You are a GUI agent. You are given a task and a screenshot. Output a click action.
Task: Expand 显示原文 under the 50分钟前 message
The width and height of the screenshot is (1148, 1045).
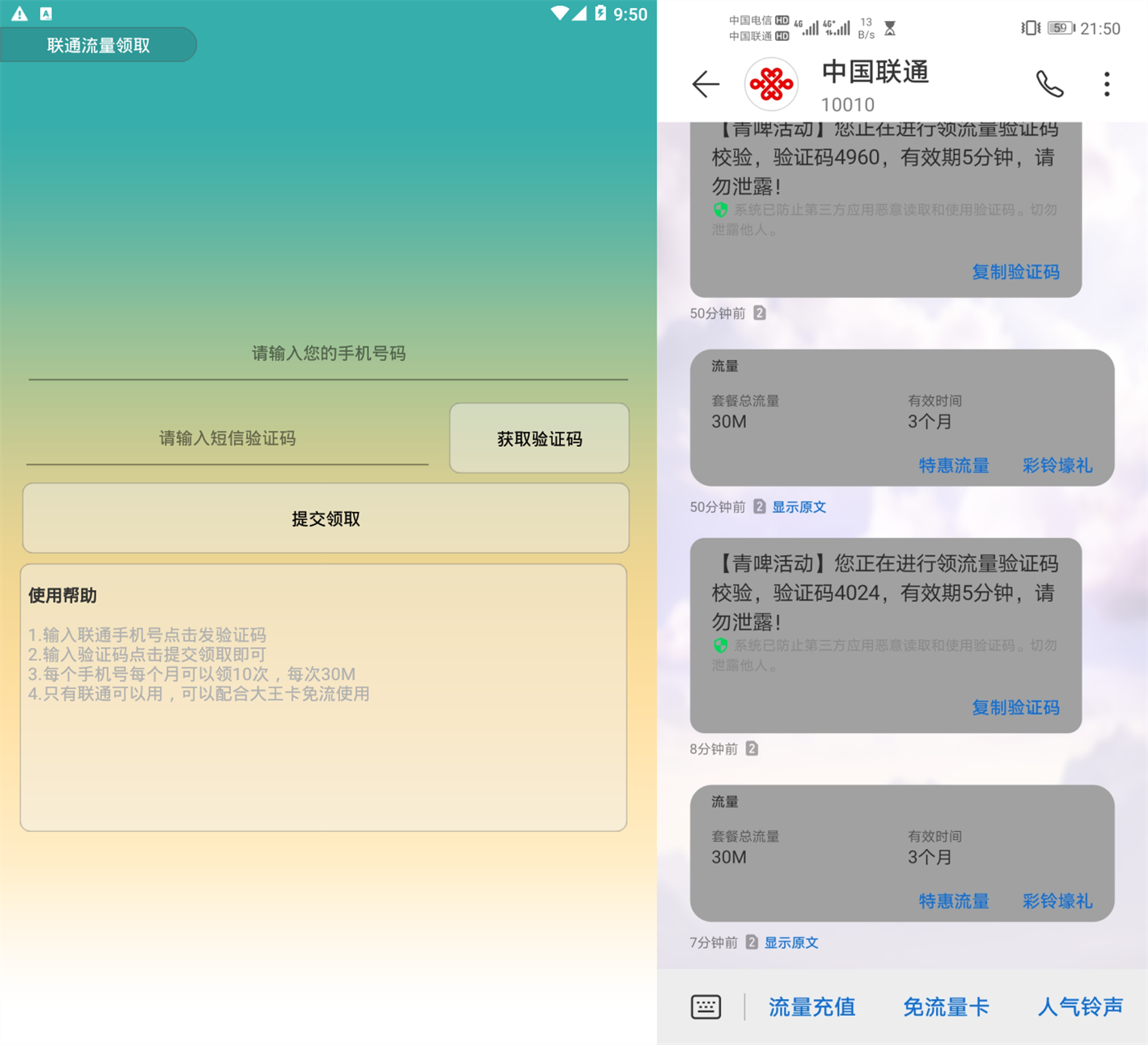pos(799,506)
